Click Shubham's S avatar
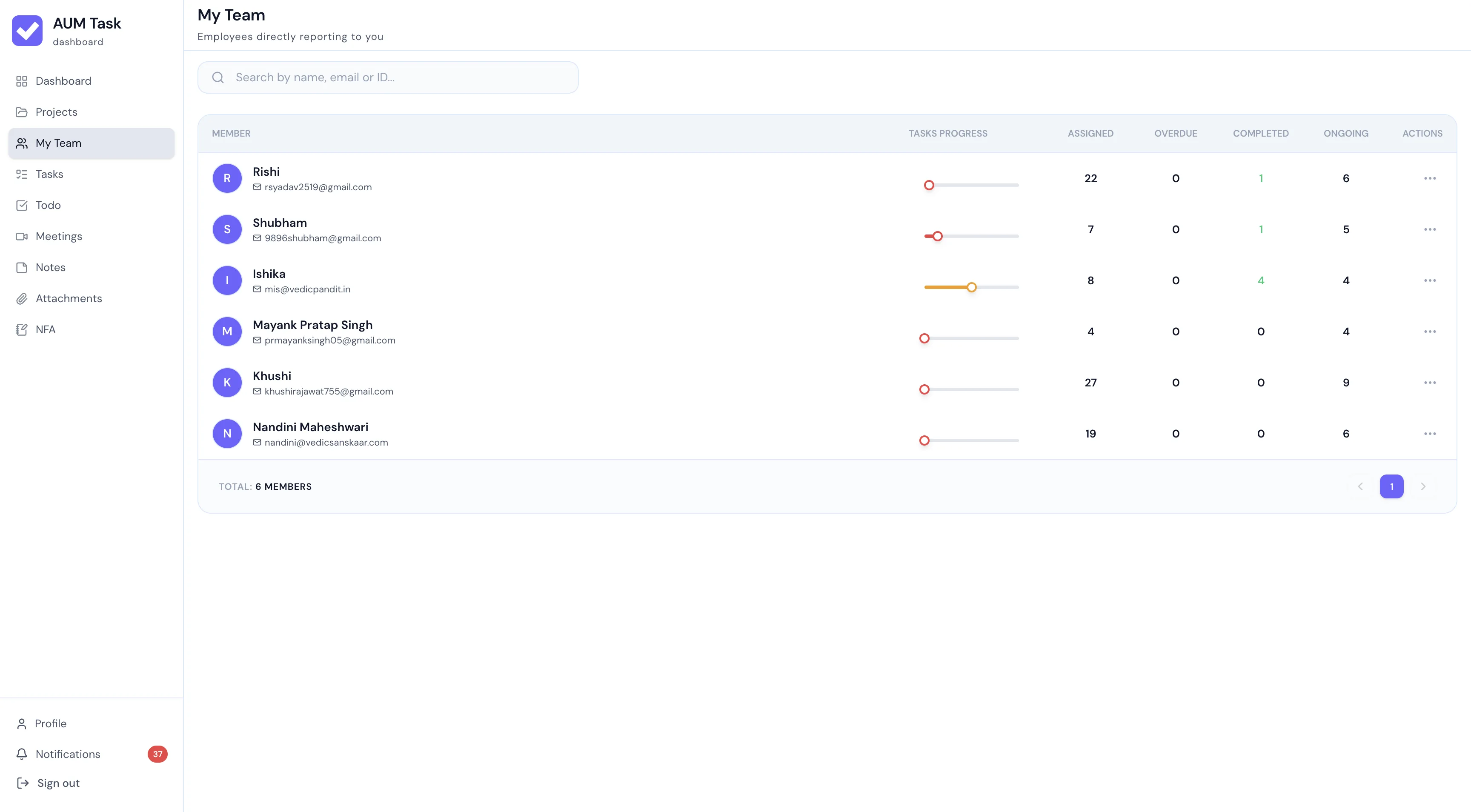Screen dimensions: 1471x812 (x=227, y=229)
